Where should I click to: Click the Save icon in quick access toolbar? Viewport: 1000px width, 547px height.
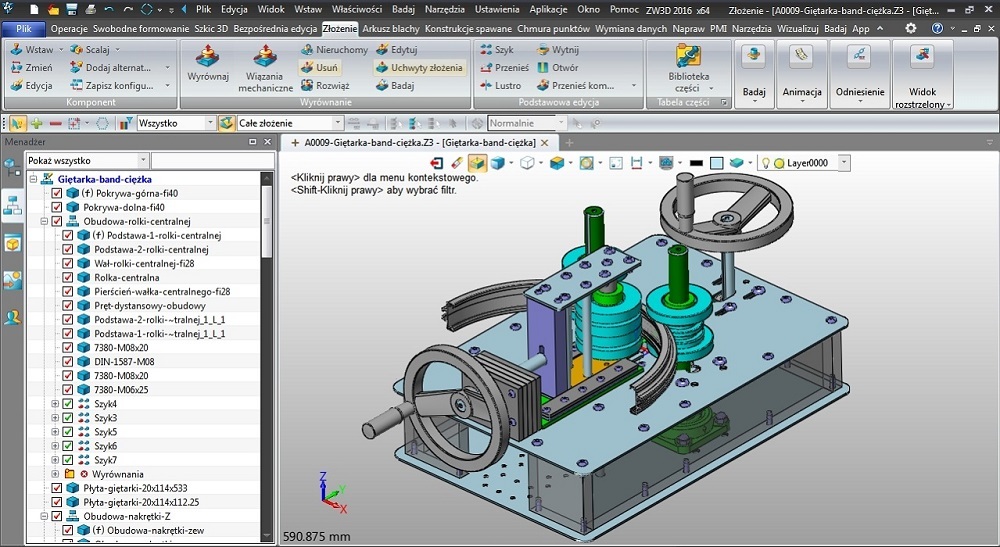coord(70,9)
